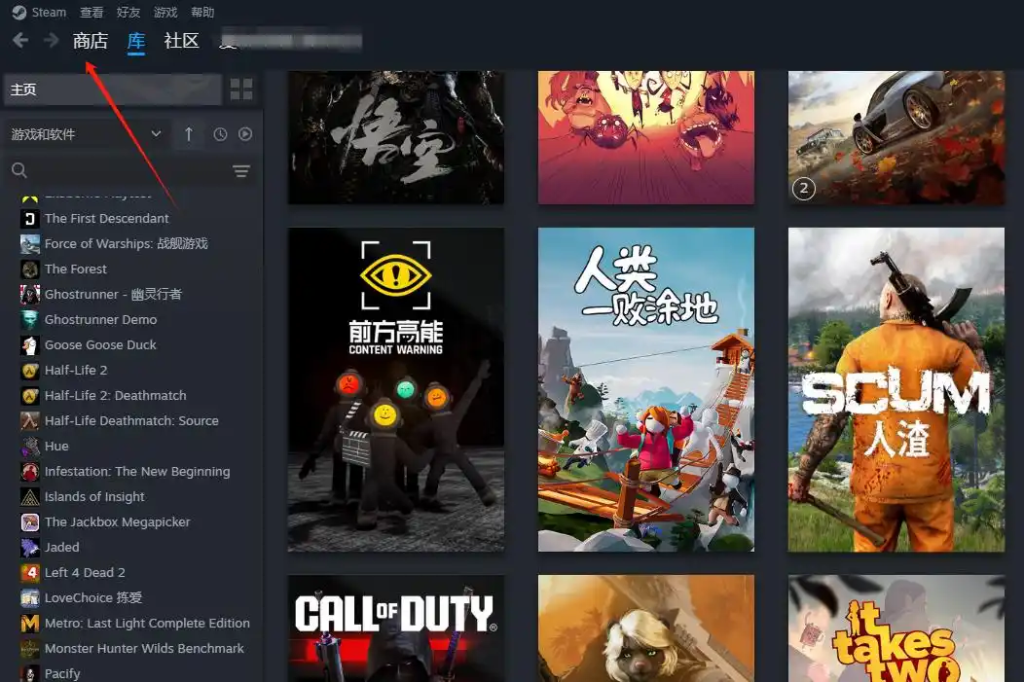
Task: Open the 好友 menu
Action: coord(128,12)
